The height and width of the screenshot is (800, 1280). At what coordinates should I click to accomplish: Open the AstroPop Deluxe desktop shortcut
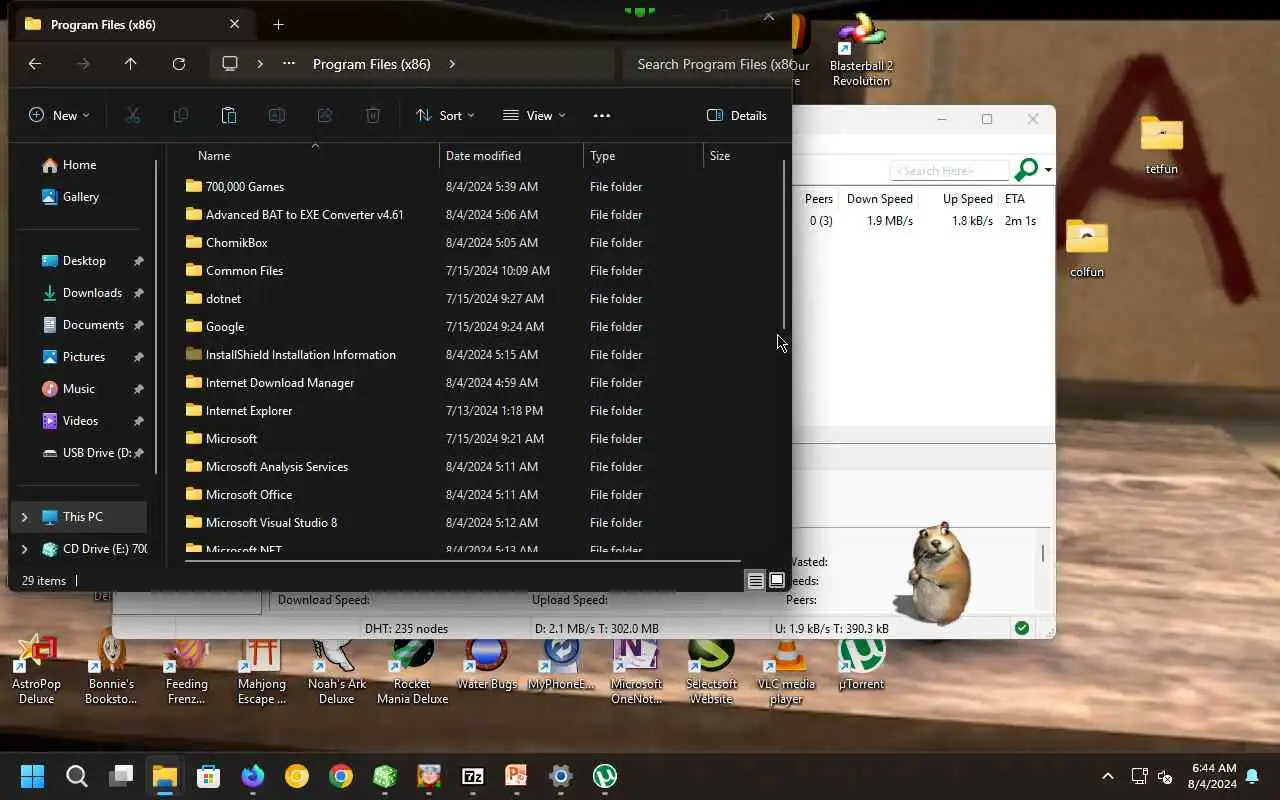(x=36, y=670)
